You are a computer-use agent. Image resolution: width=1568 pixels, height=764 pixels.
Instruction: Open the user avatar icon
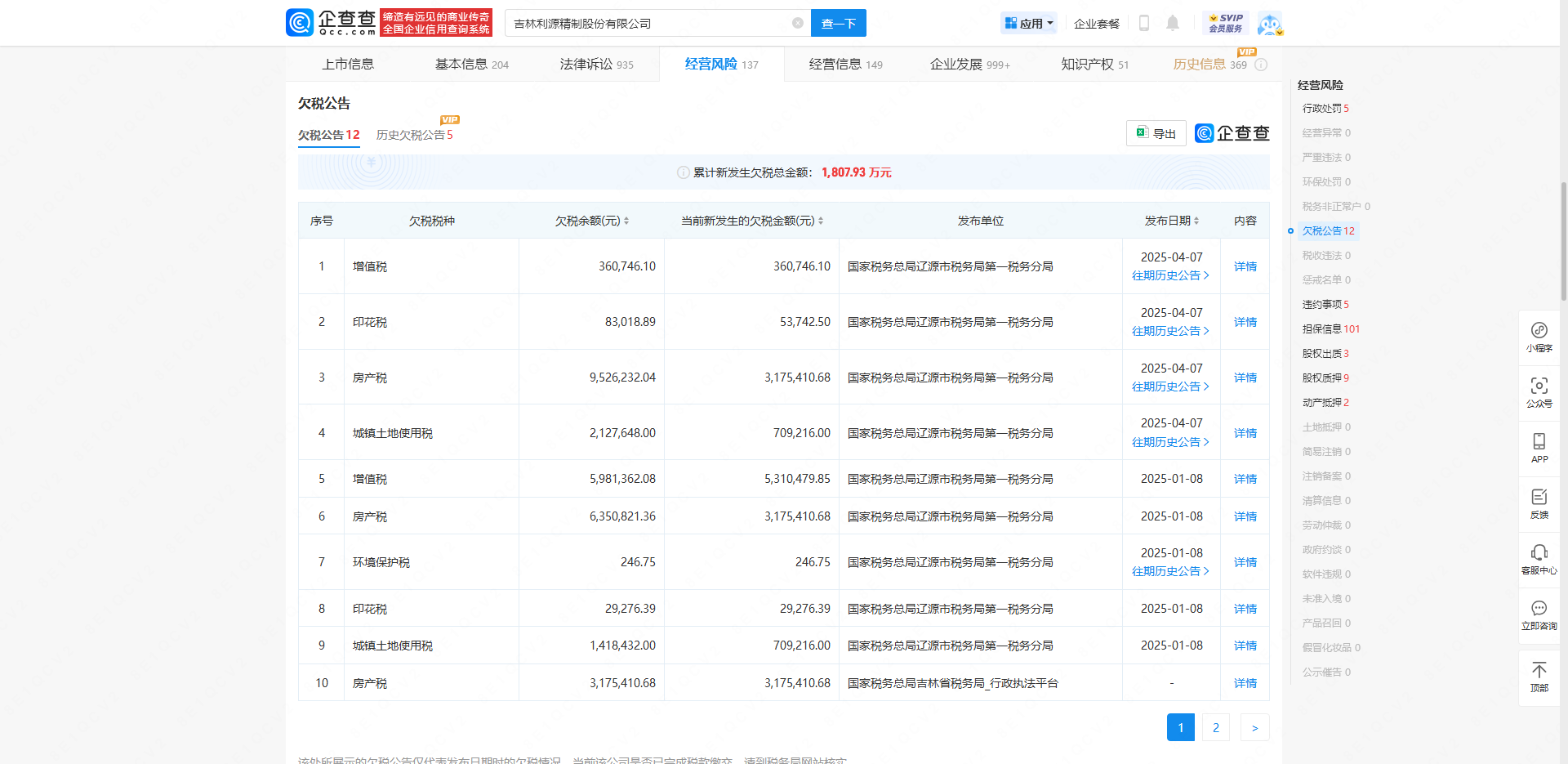pyautogui.click(x=1270, y=24)
